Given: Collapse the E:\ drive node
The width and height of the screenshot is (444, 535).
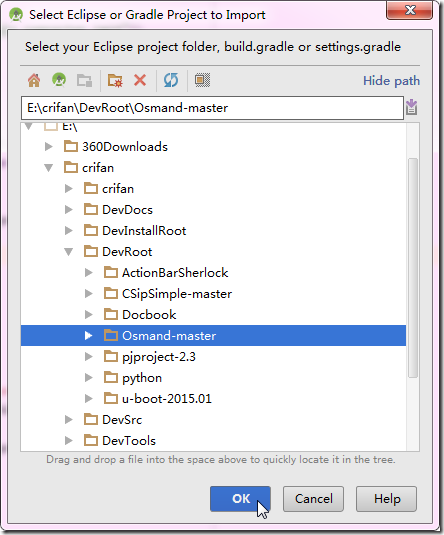Looking at the screenshot, I should pyautogui.click(x=29, y=127).
